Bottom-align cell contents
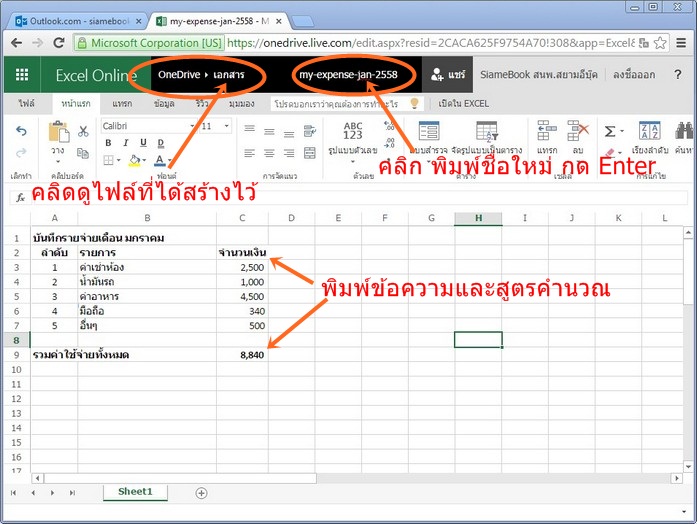The width and height of the screenshot is (697, 524). 289,134
